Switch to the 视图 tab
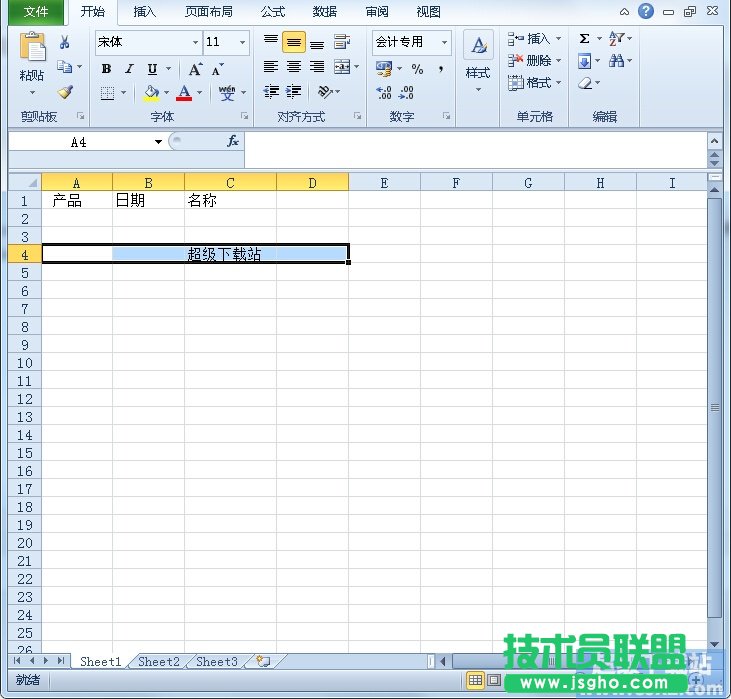This screenshot has width=731, height=699. point(428,12)
